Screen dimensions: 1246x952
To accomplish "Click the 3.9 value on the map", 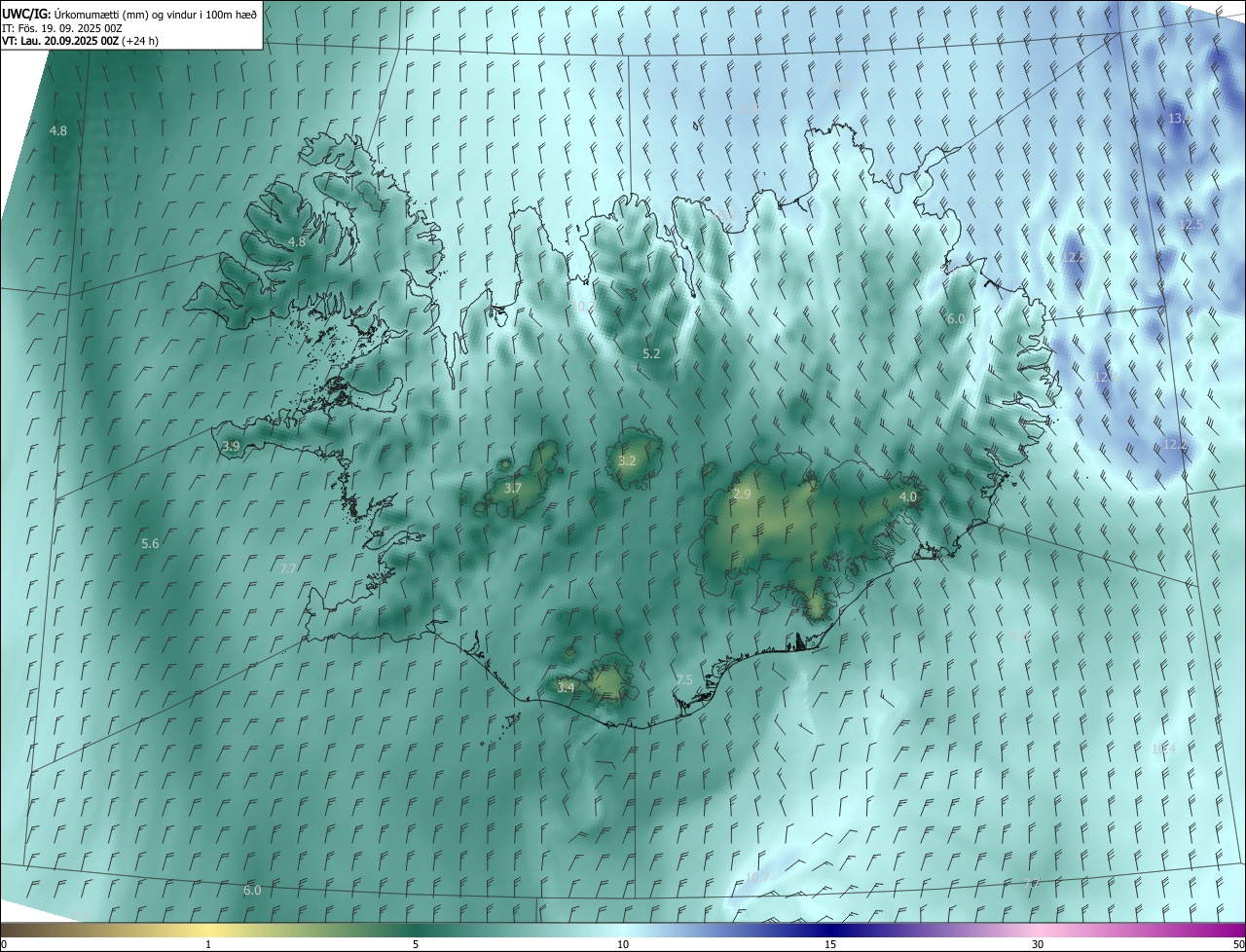I will point(231,447).
